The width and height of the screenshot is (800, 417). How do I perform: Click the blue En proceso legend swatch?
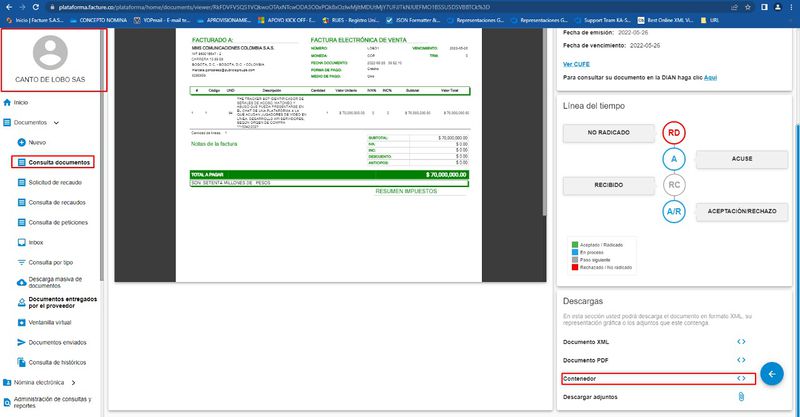575,253
